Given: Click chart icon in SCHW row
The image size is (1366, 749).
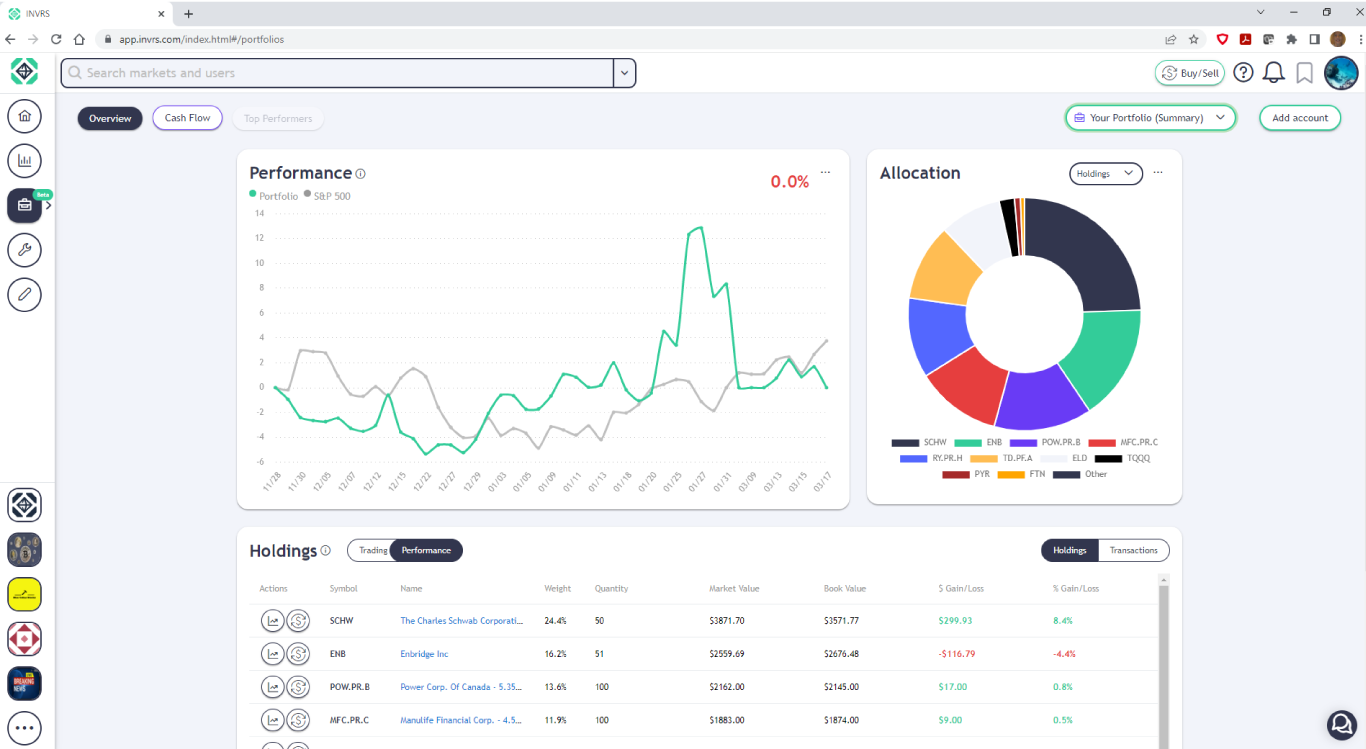Looking at the screenshot, I should click(x=272, y=621).
